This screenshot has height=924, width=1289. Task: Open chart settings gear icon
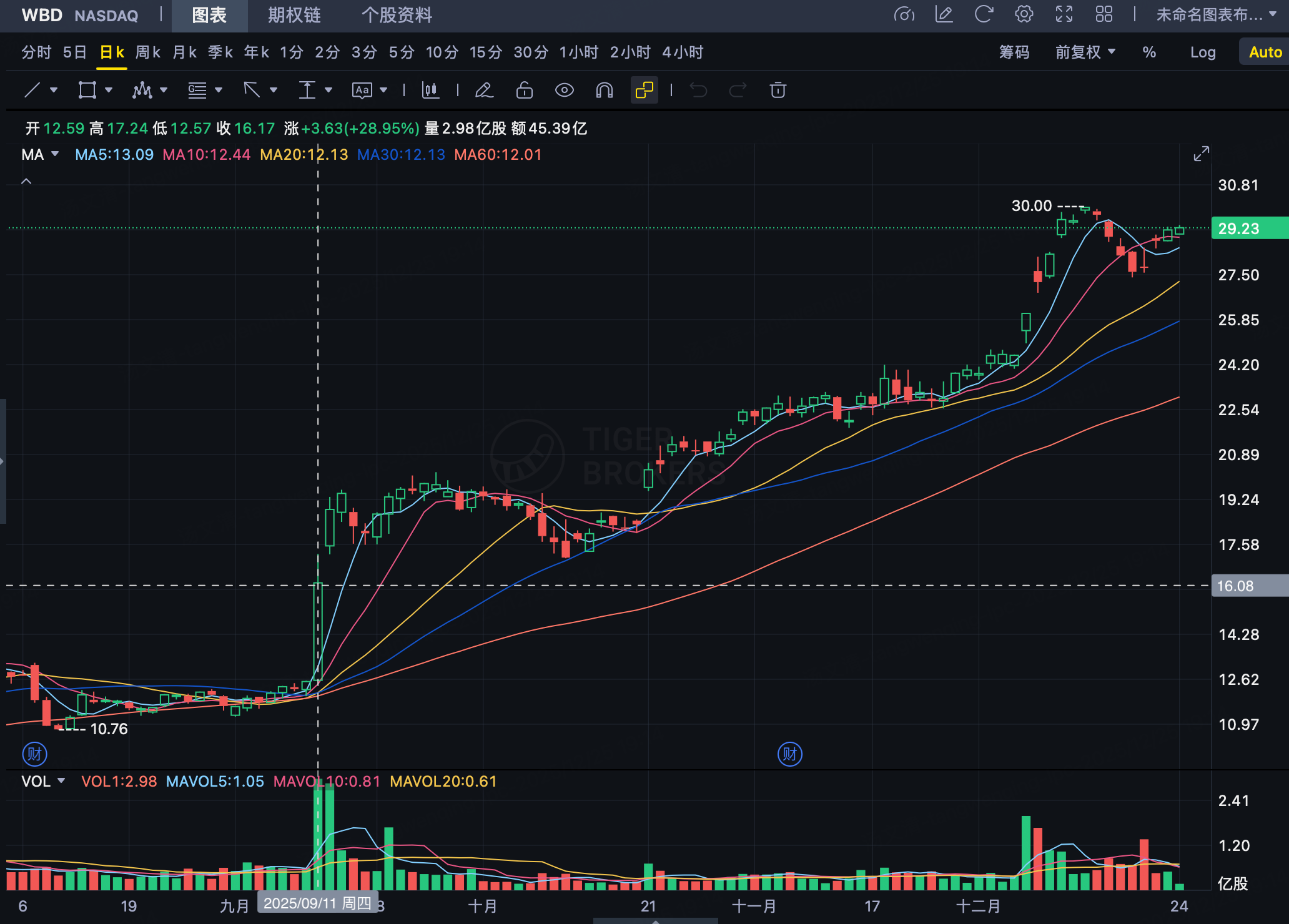click(x=1024, y=14)
